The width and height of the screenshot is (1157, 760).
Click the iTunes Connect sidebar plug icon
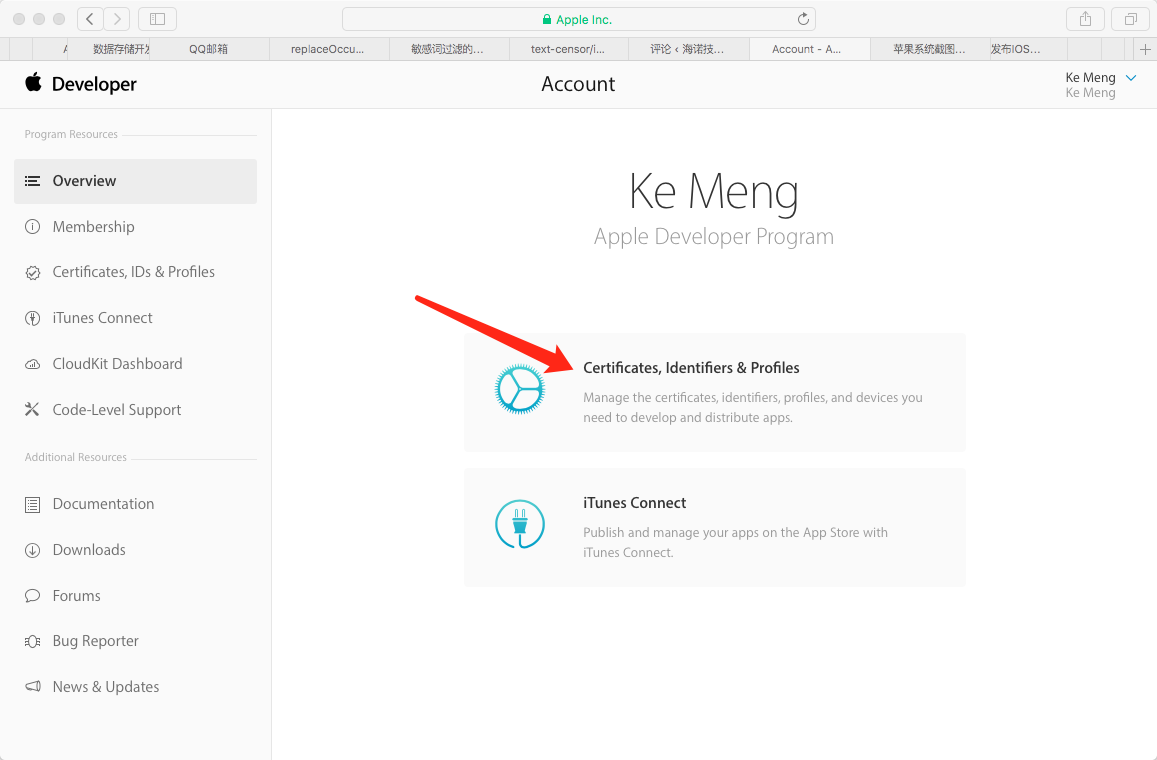(x=32, y=318)
